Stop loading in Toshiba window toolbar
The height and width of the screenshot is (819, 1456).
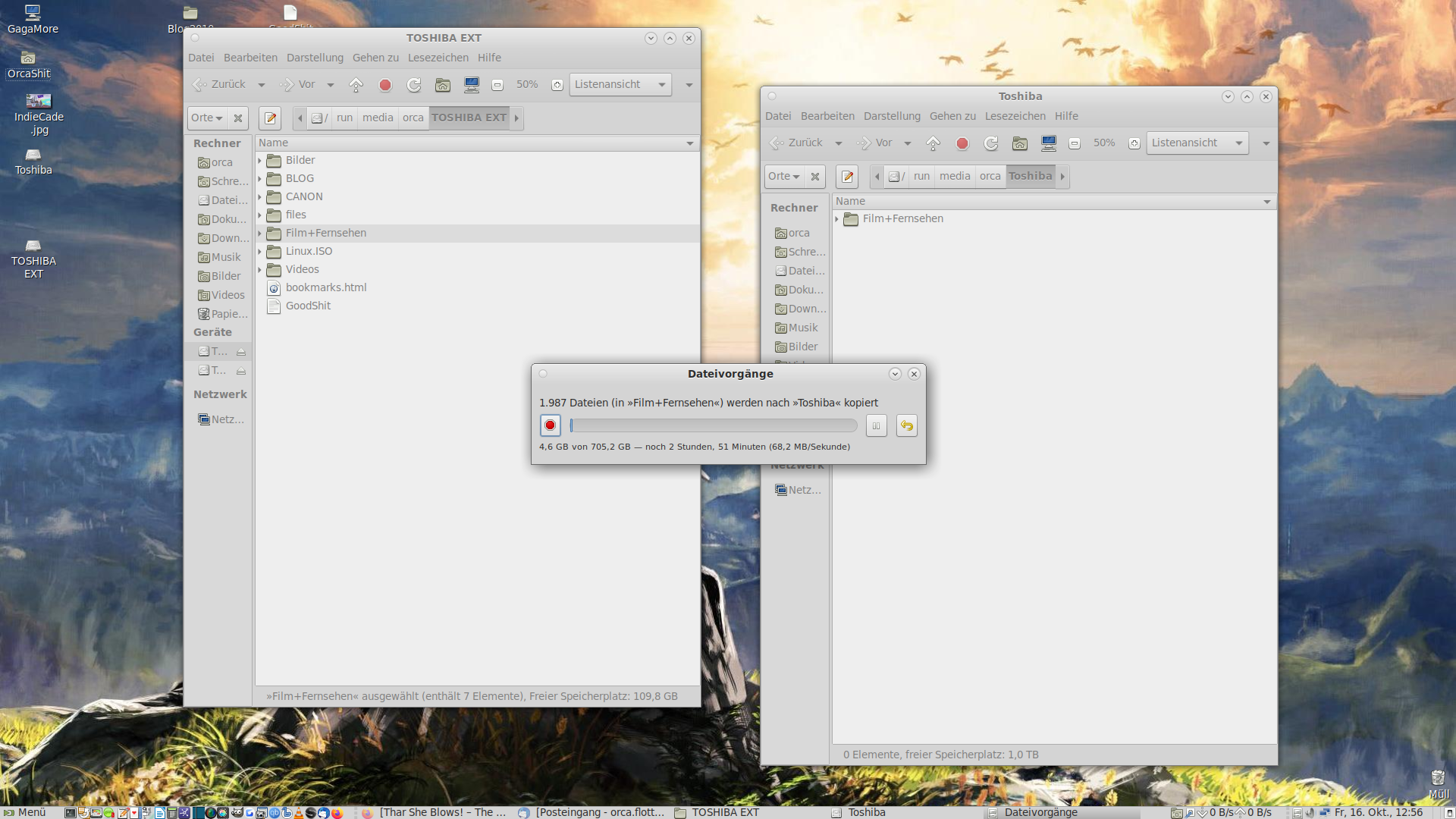tap(962, 143)
